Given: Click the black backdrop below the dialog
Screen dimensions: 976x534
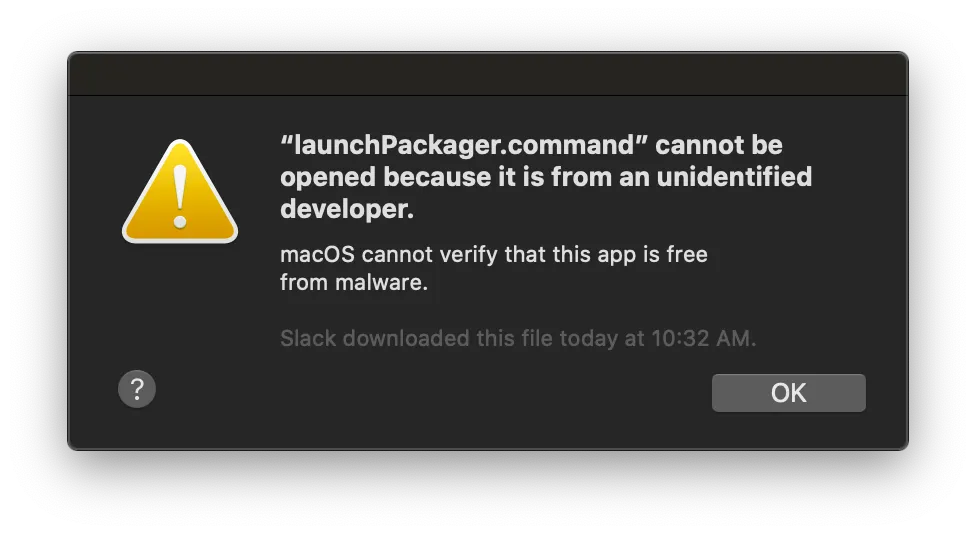Looking at the screenshot, I should tap(487, 495).
